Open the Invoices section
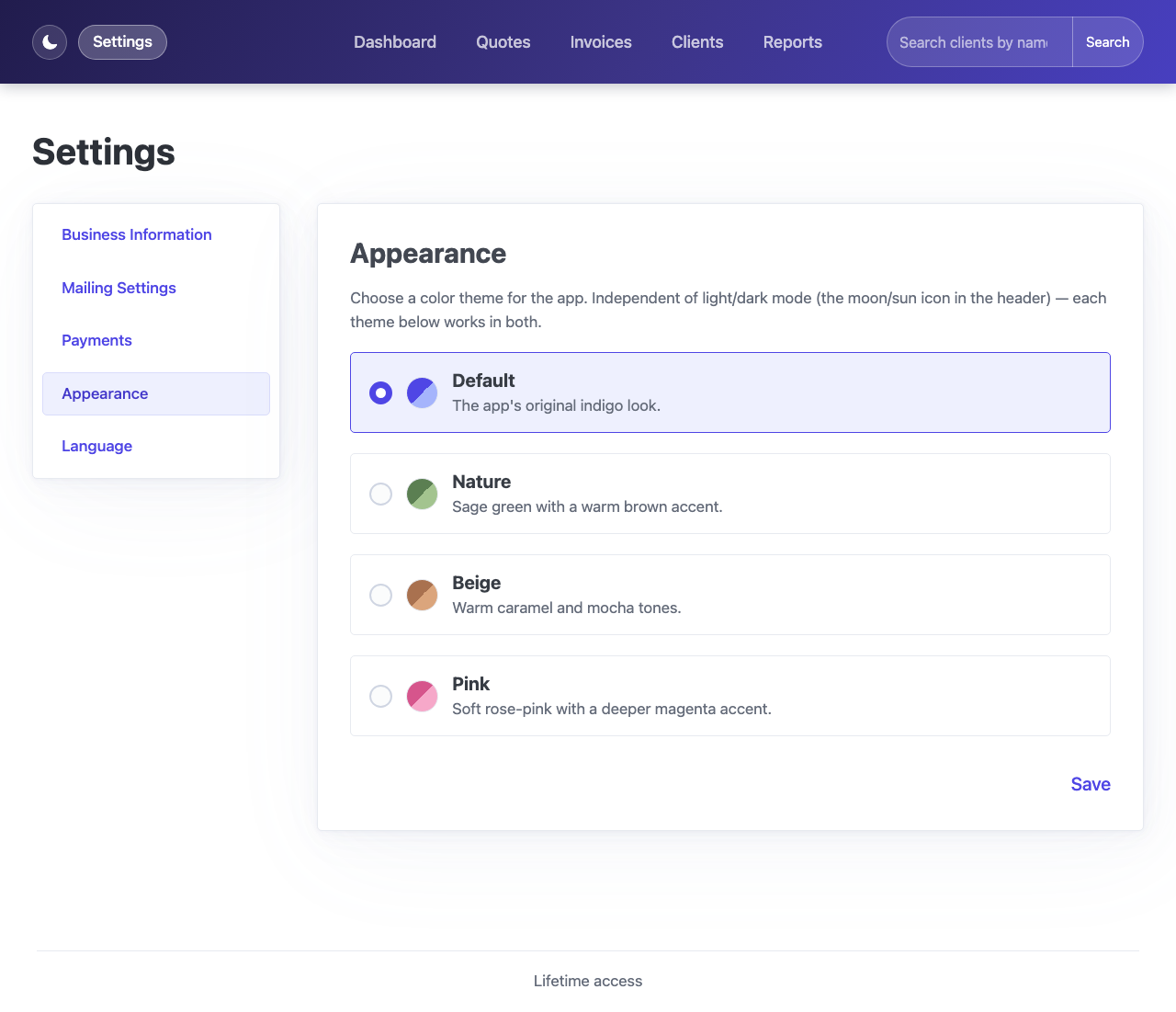The image size is (1176, 1012). [601, 42]
